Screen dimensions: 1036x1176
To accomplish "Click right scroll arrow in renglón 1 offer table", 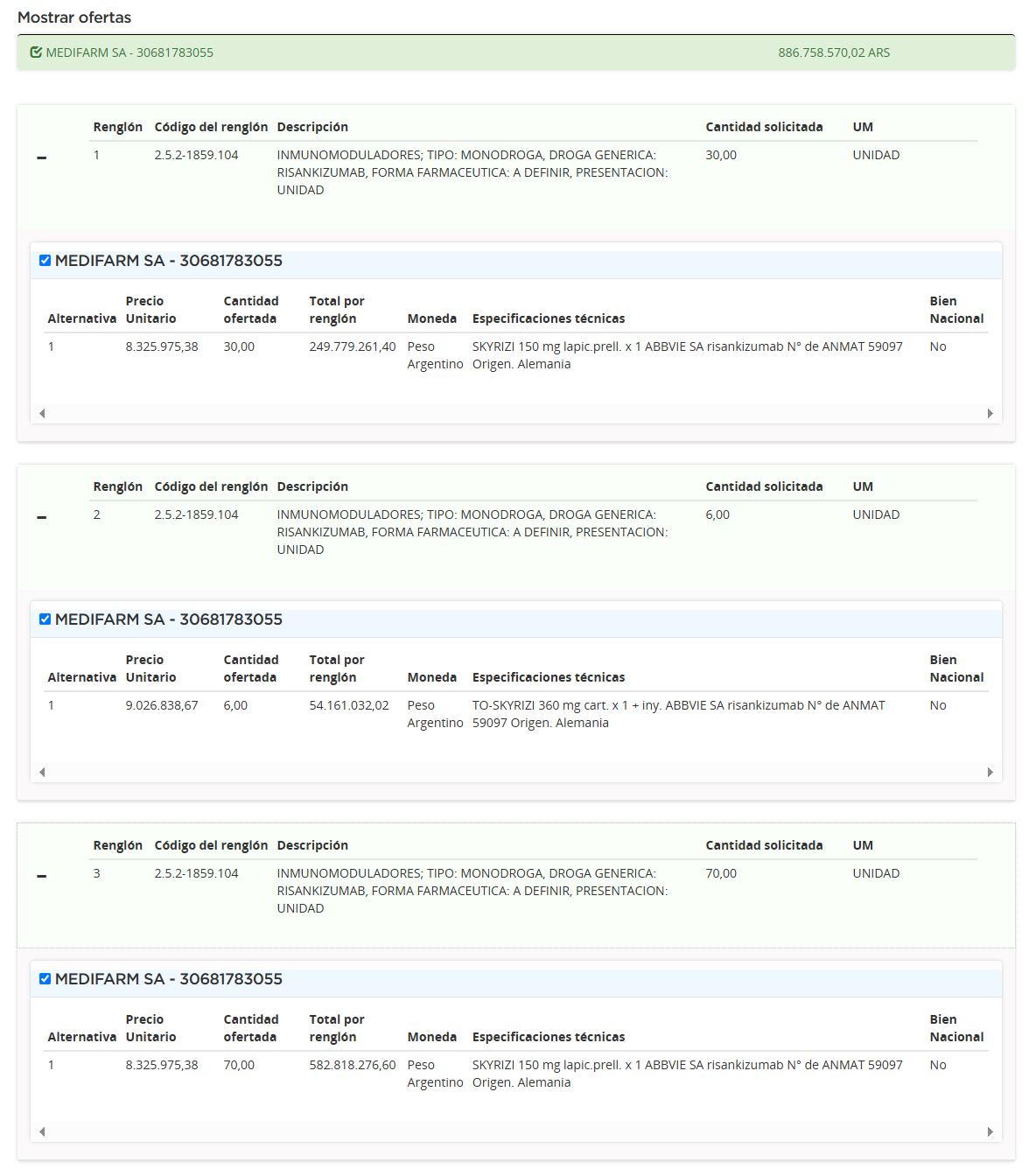I will coord(990,413).
